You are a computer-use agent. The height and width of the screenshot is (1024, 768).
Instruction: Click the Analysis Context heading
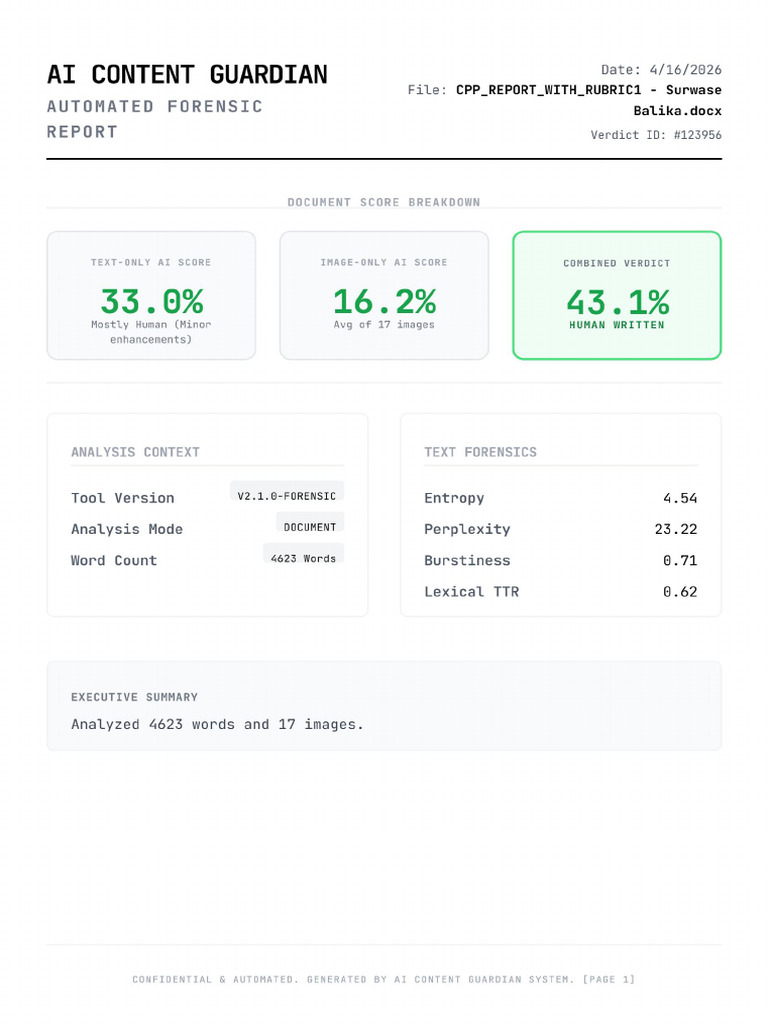tap(135, 452)
